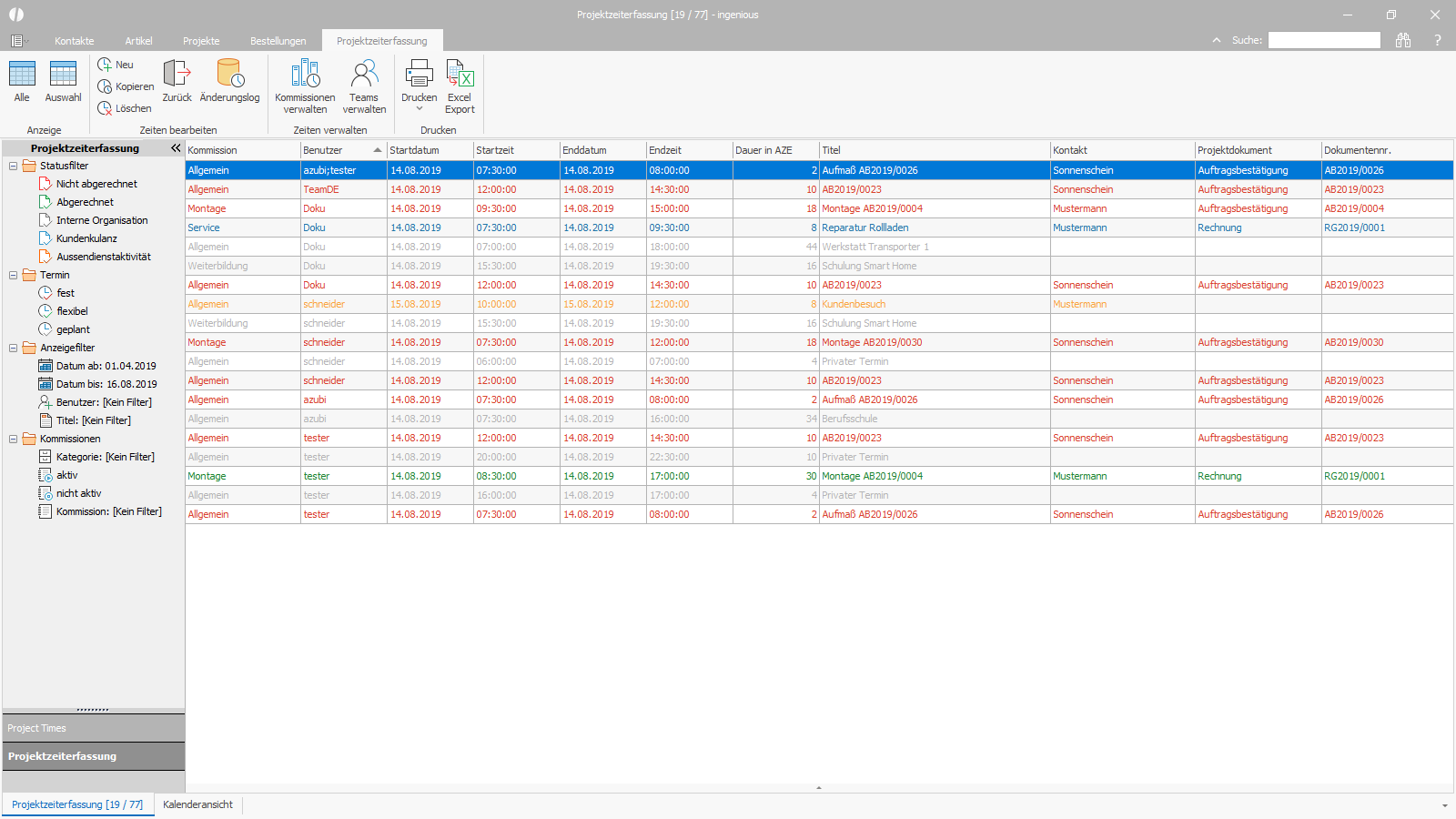Open Kommissionen verwalten

point(305,74)
